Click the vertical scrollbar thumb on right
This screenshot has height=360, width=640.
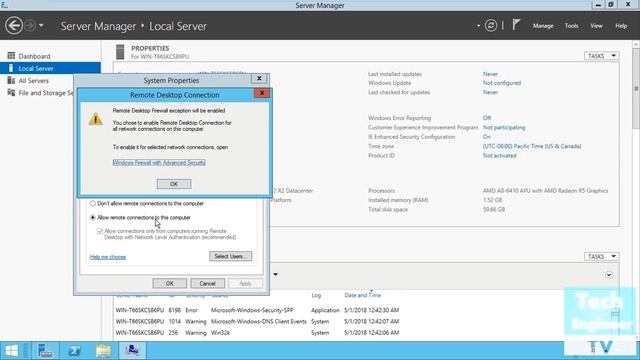pos(636,89)
